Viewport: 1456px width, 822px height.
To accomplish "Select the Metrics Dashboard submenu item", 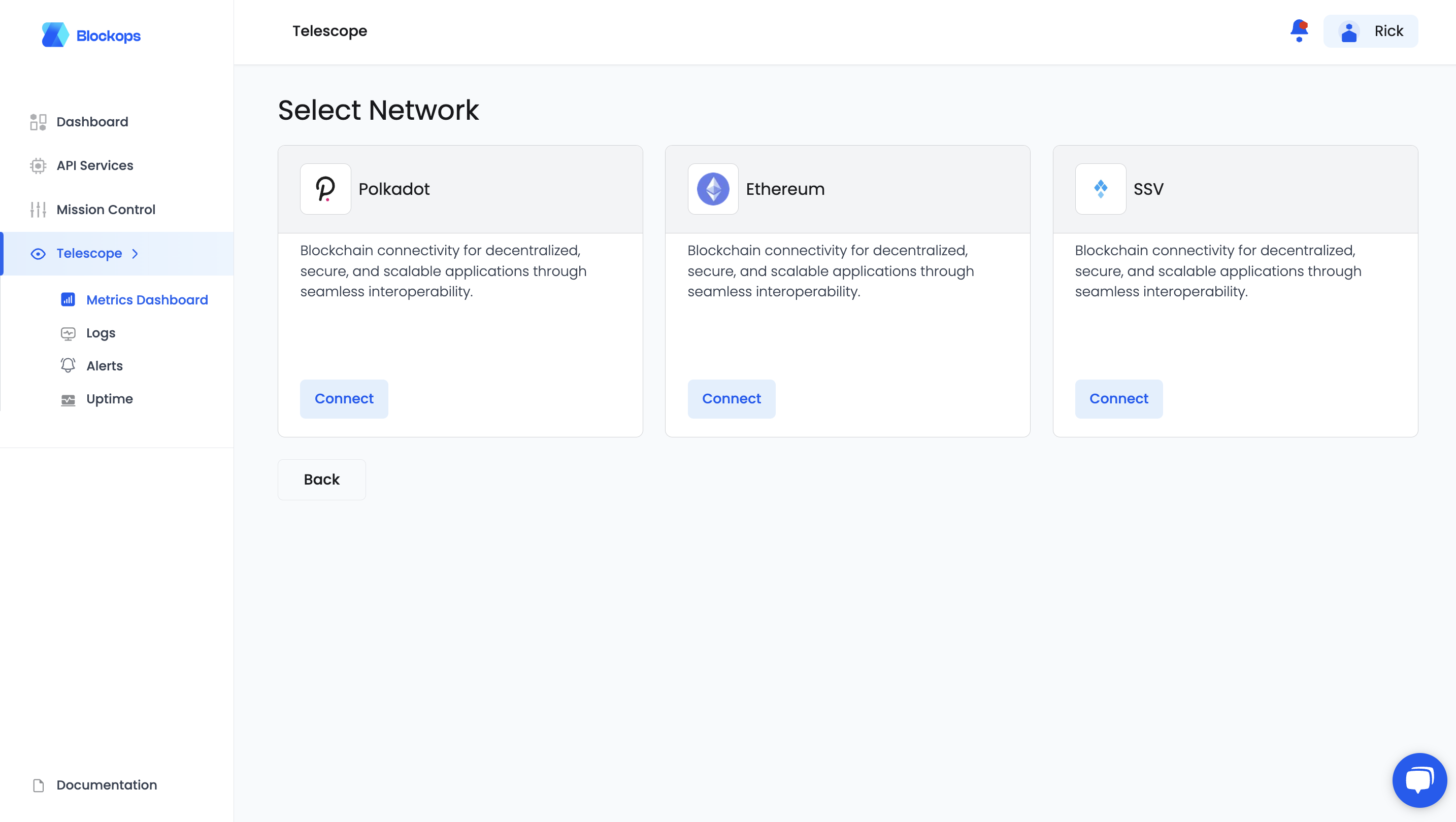I will (x=147, y=299).
